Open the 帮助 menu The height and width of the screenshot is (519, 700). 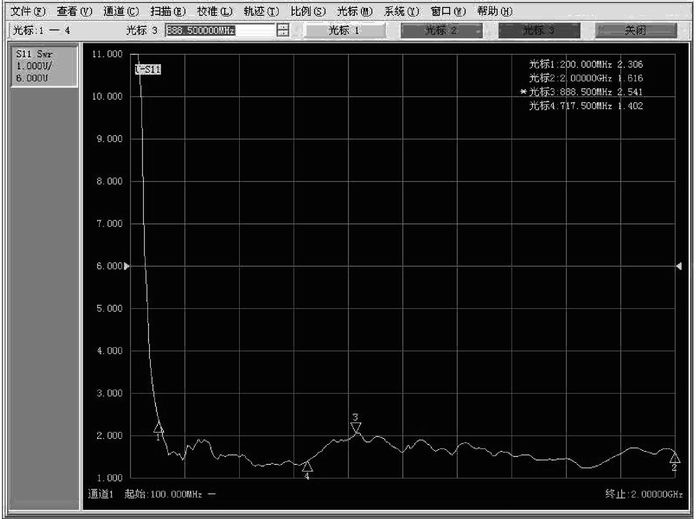494,11
